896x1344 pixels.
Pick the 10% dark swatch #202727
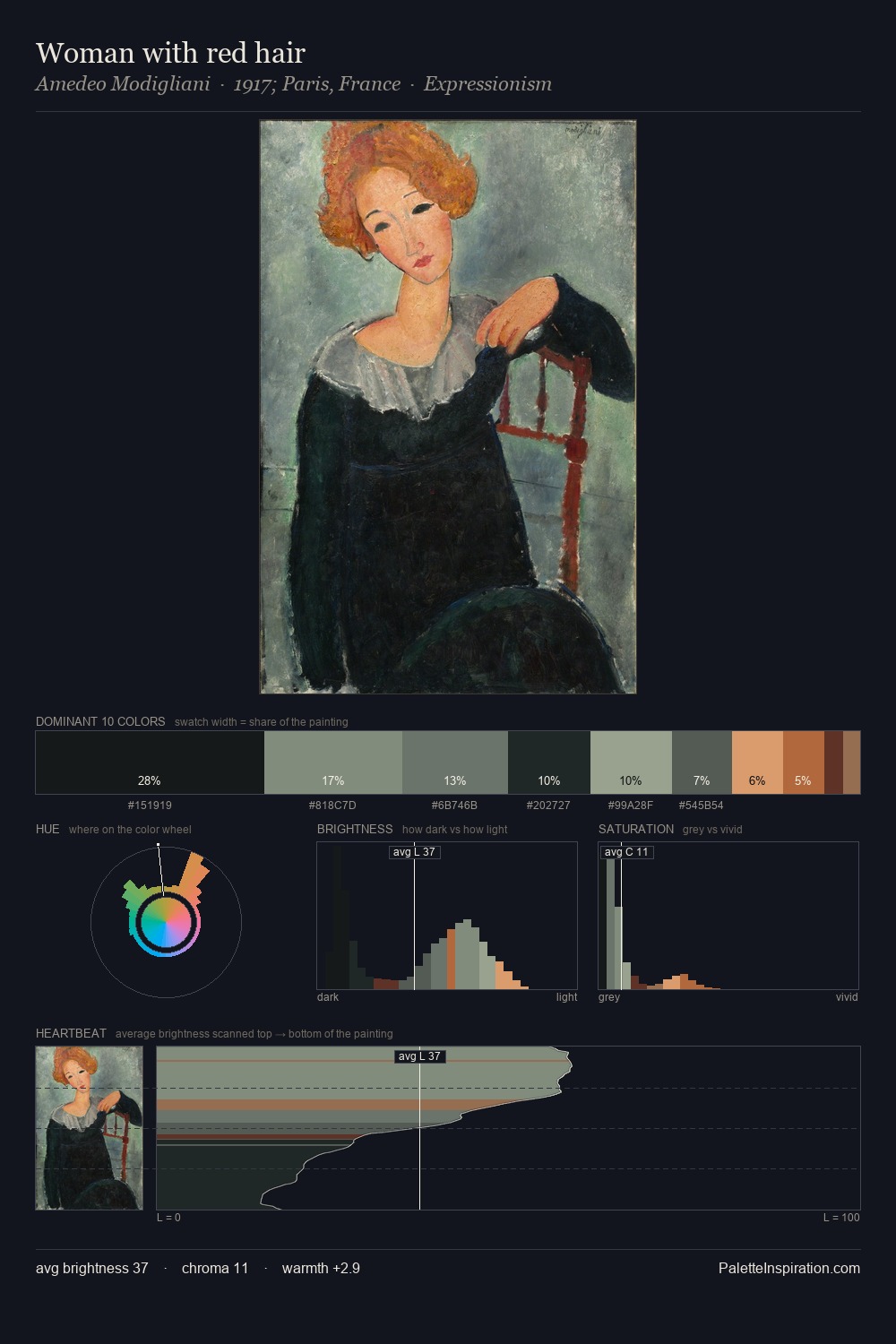pos(549,762)
